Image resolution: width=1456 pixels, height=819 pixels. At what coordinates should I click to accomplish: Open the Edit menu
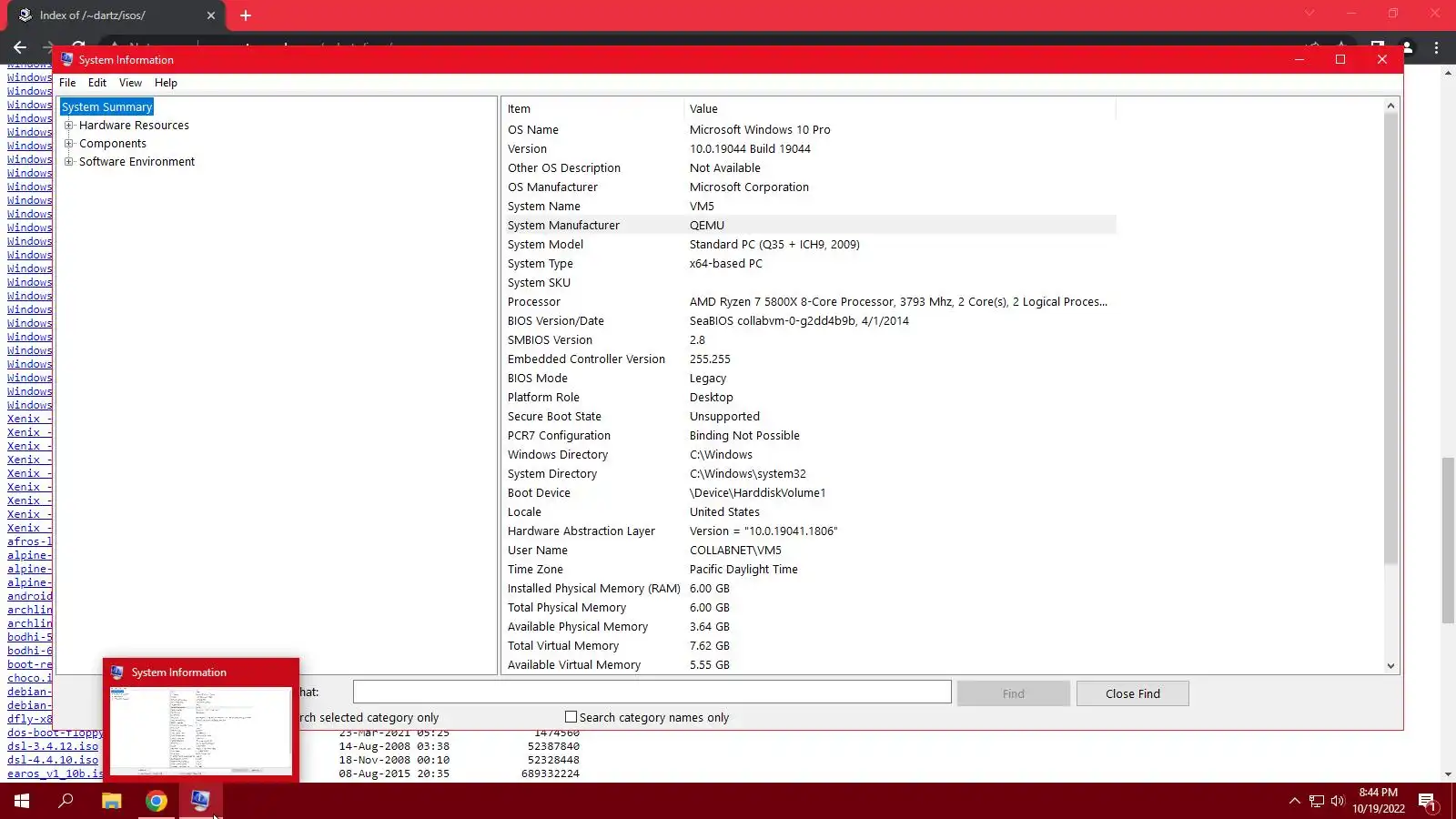[x=97, y=83]
